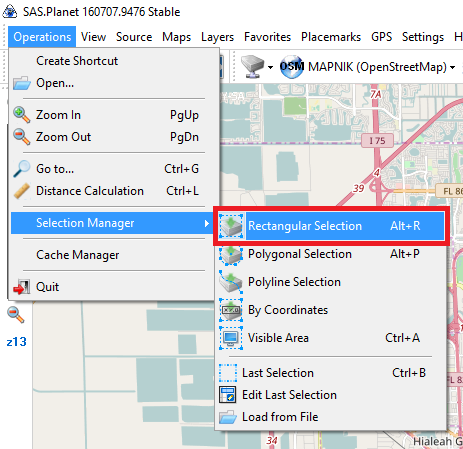Open the Settings menu
The width and height of the screenshot is (463, 449).
(423, 37)
